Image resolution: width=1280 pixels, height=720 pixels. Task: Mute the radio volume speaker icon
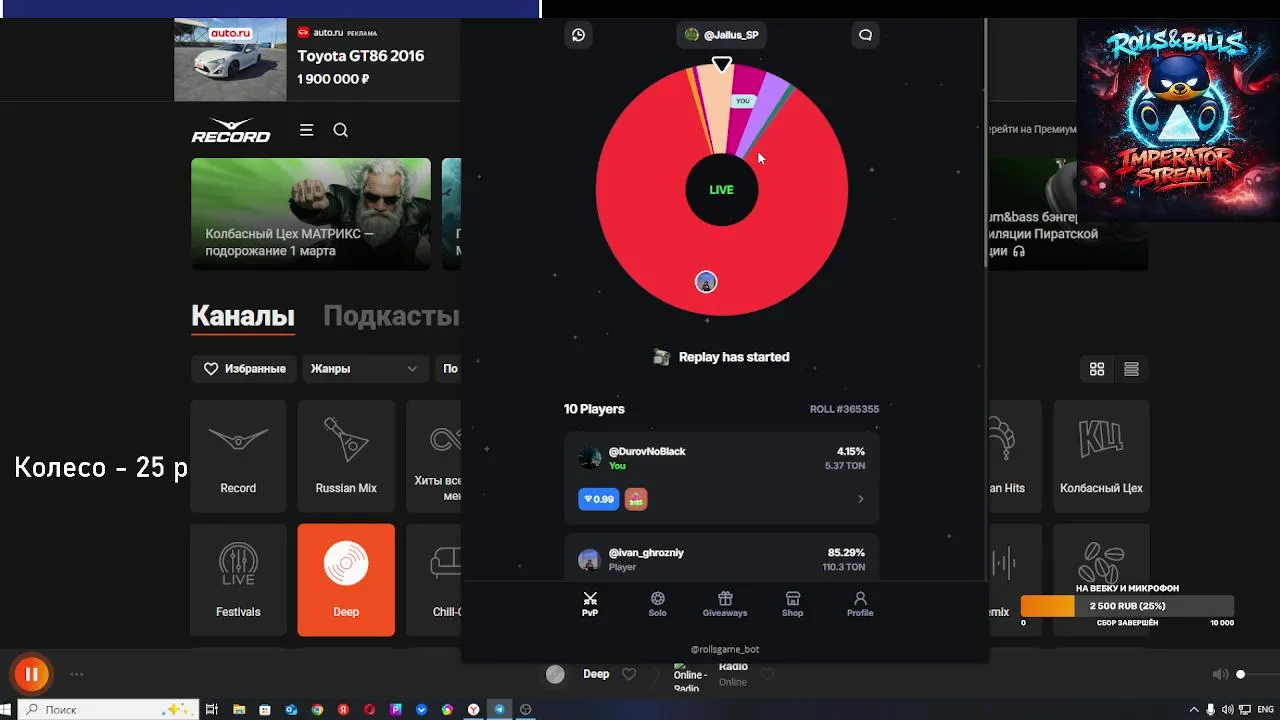1220,675
